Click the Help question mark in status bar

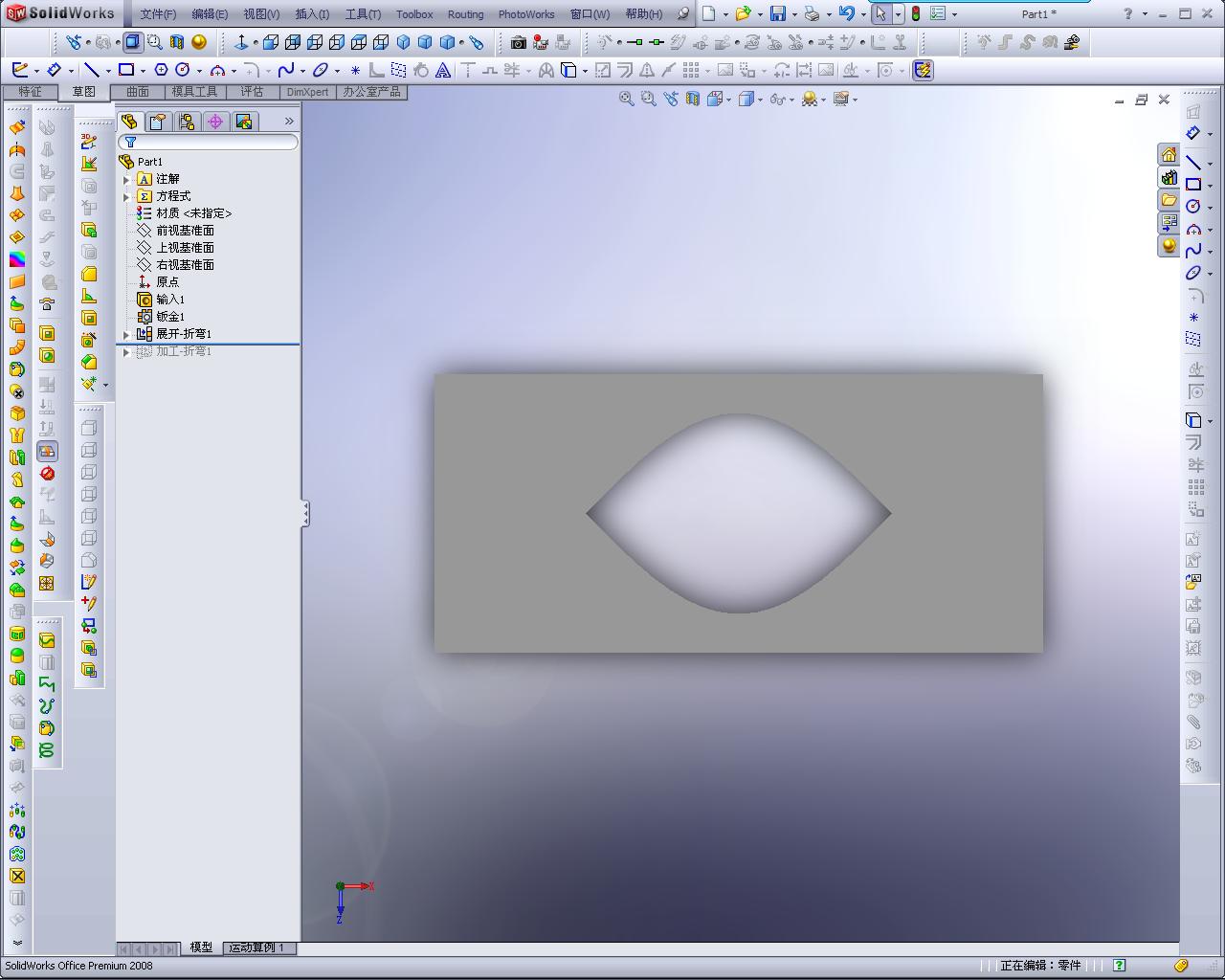tap(1119, 965)
